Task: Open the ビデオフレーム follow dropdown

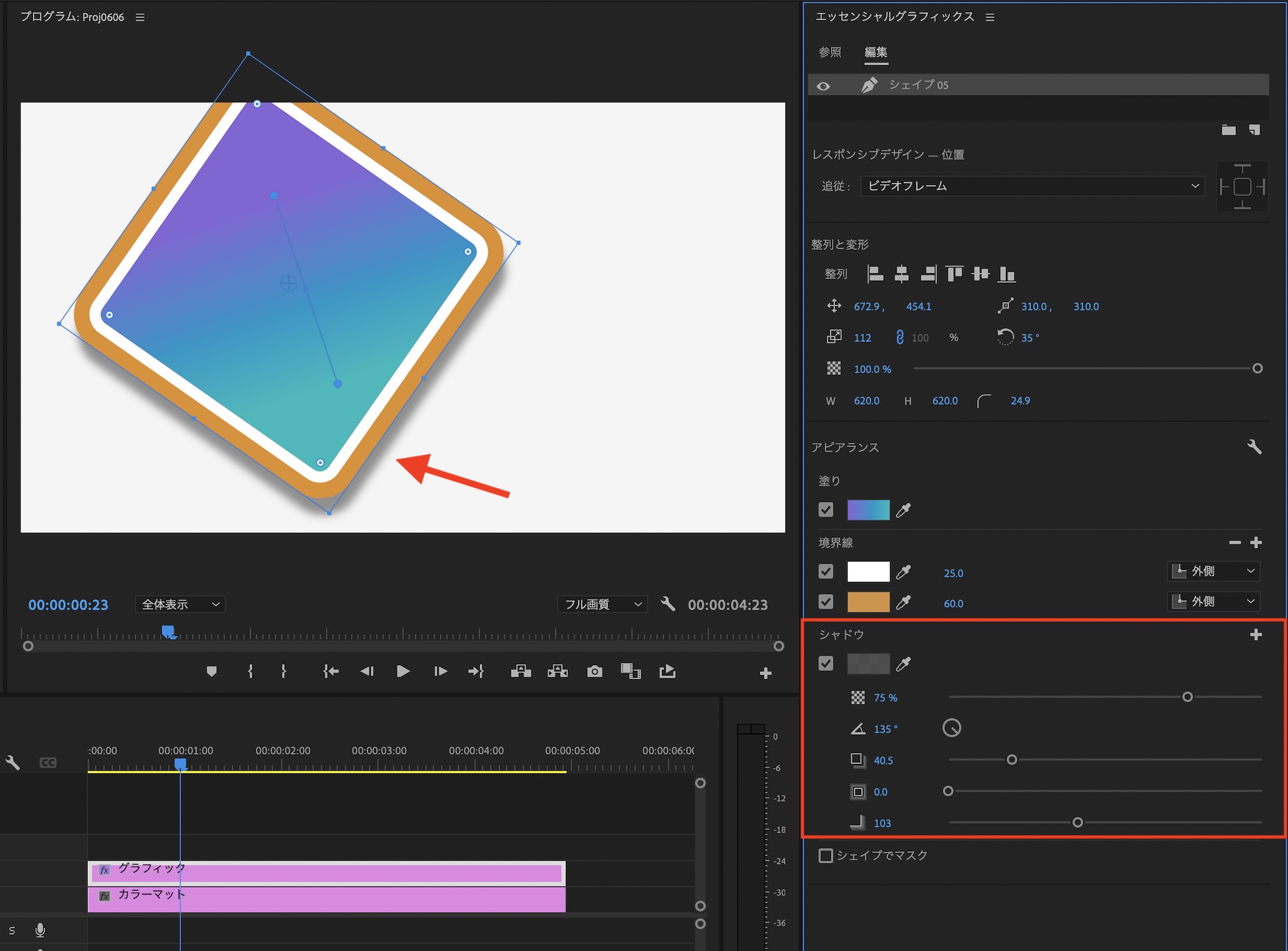Action: click(1032, 186)
